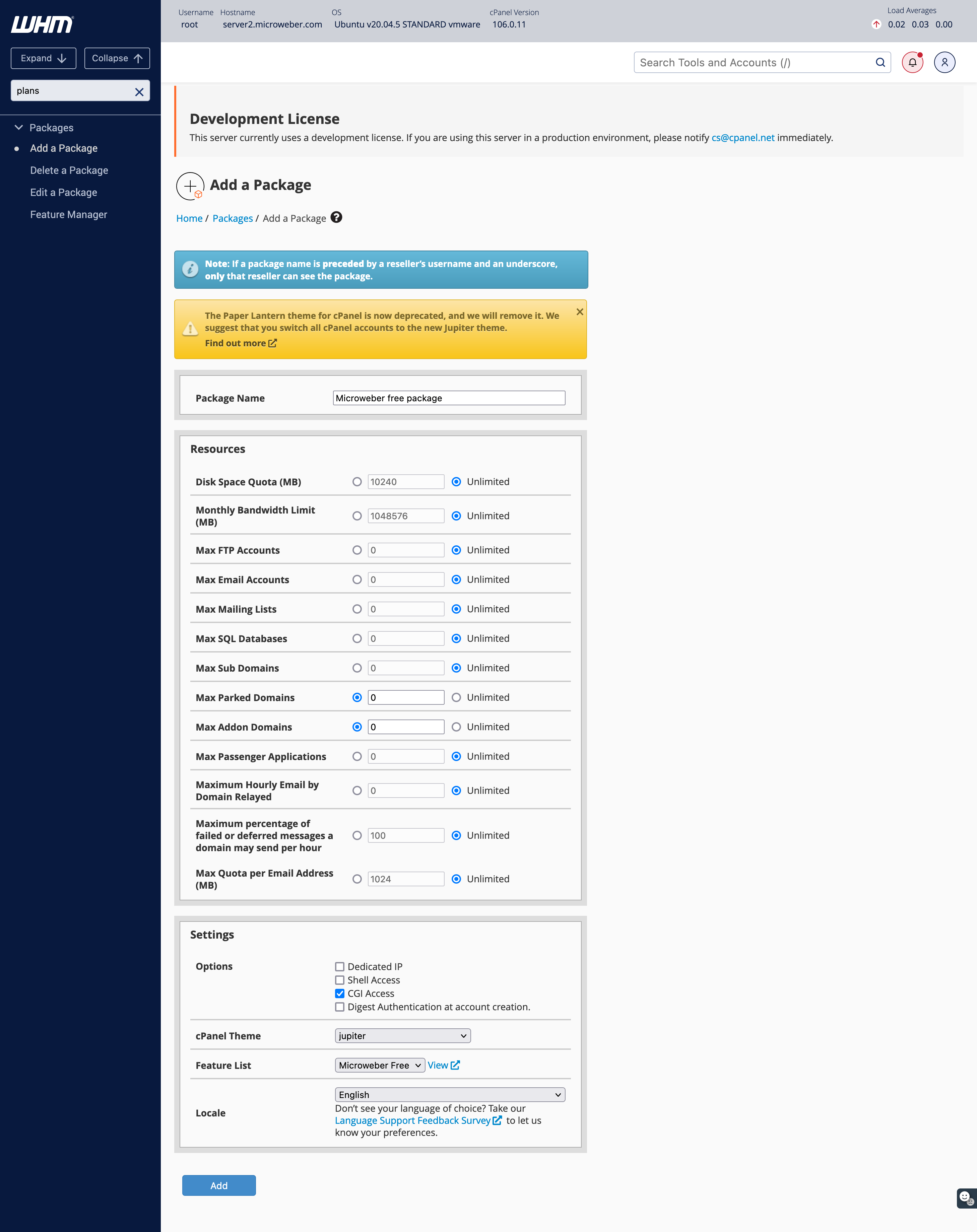Image resolution: width=977 pixels, height=1232 pixels.
Task: Open the Feature List dropdown
Action: [x=380, y=1065]
